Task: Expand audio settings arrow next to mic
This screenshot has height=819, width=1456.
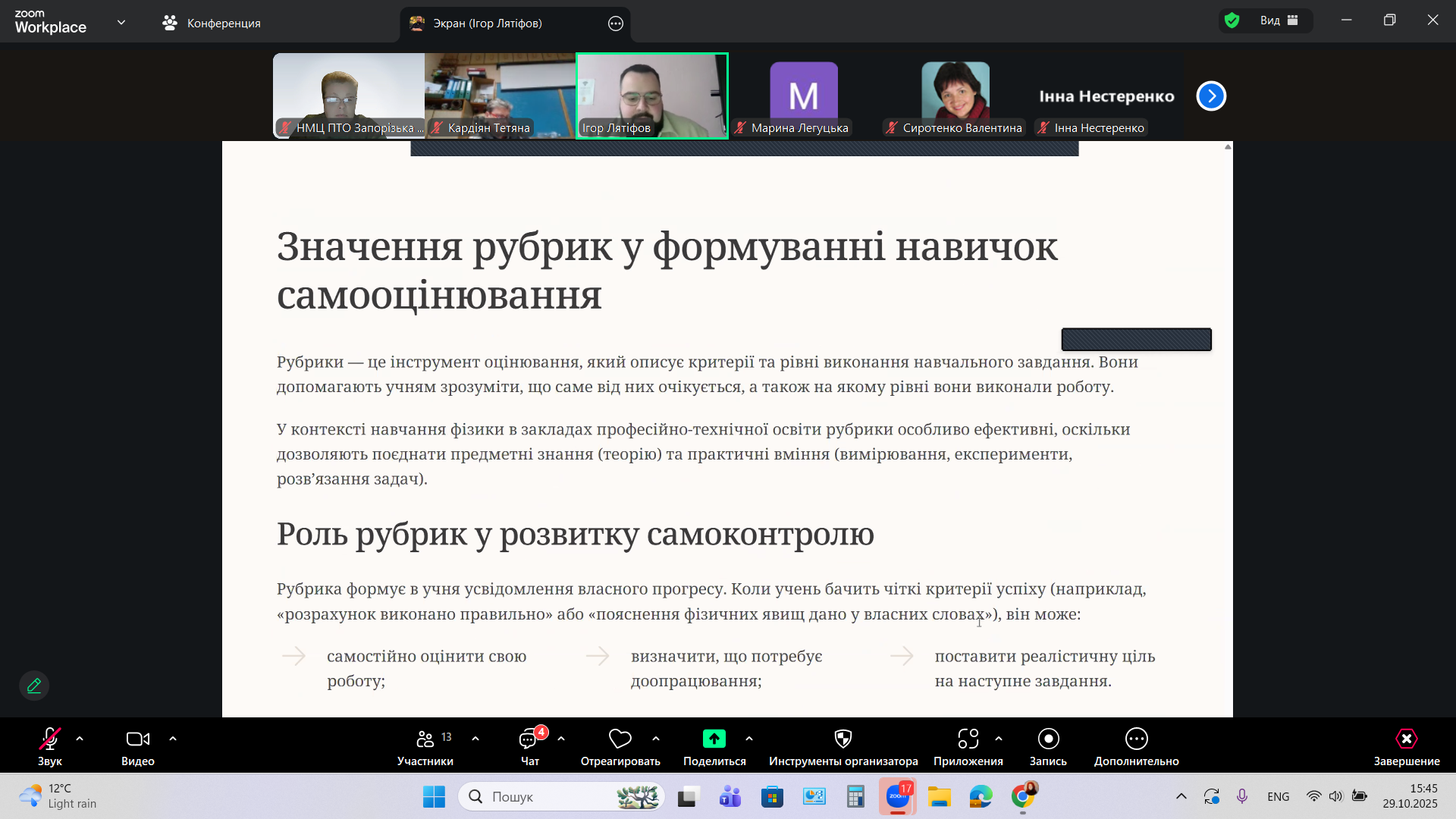Action: click(x=80, y=739)
